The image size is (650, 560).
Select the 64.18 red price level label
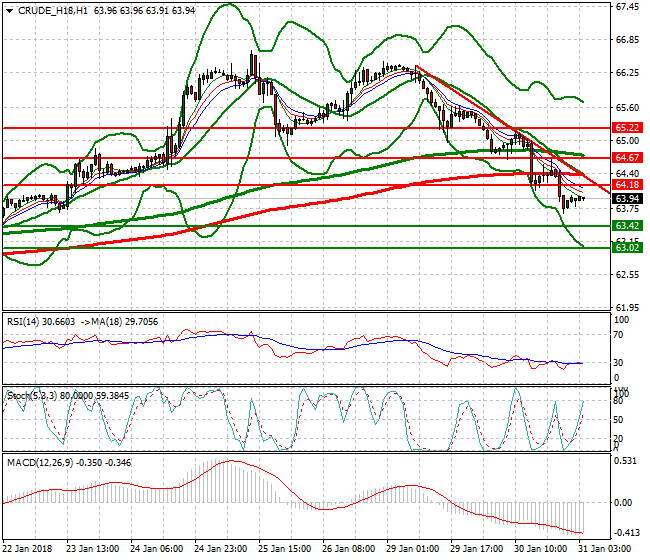(627, 184)
